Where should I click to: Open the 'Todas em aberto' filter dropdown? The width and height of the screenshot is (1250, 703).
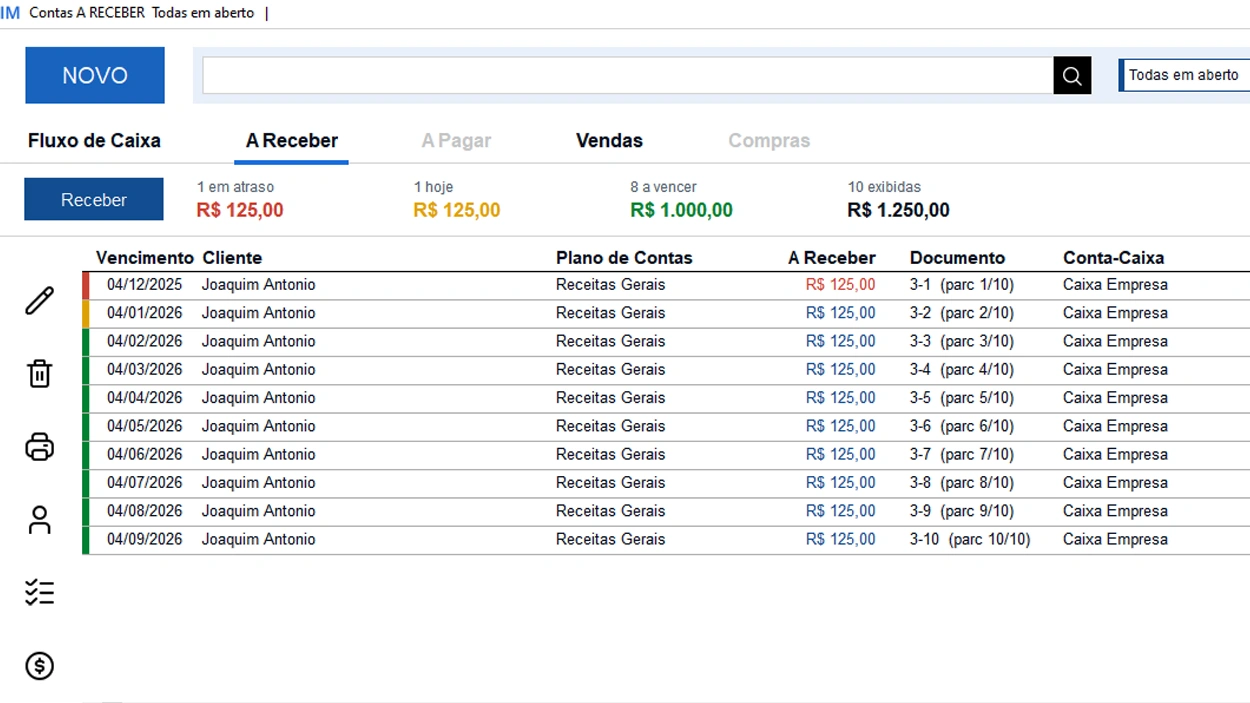click(1184, 75)
